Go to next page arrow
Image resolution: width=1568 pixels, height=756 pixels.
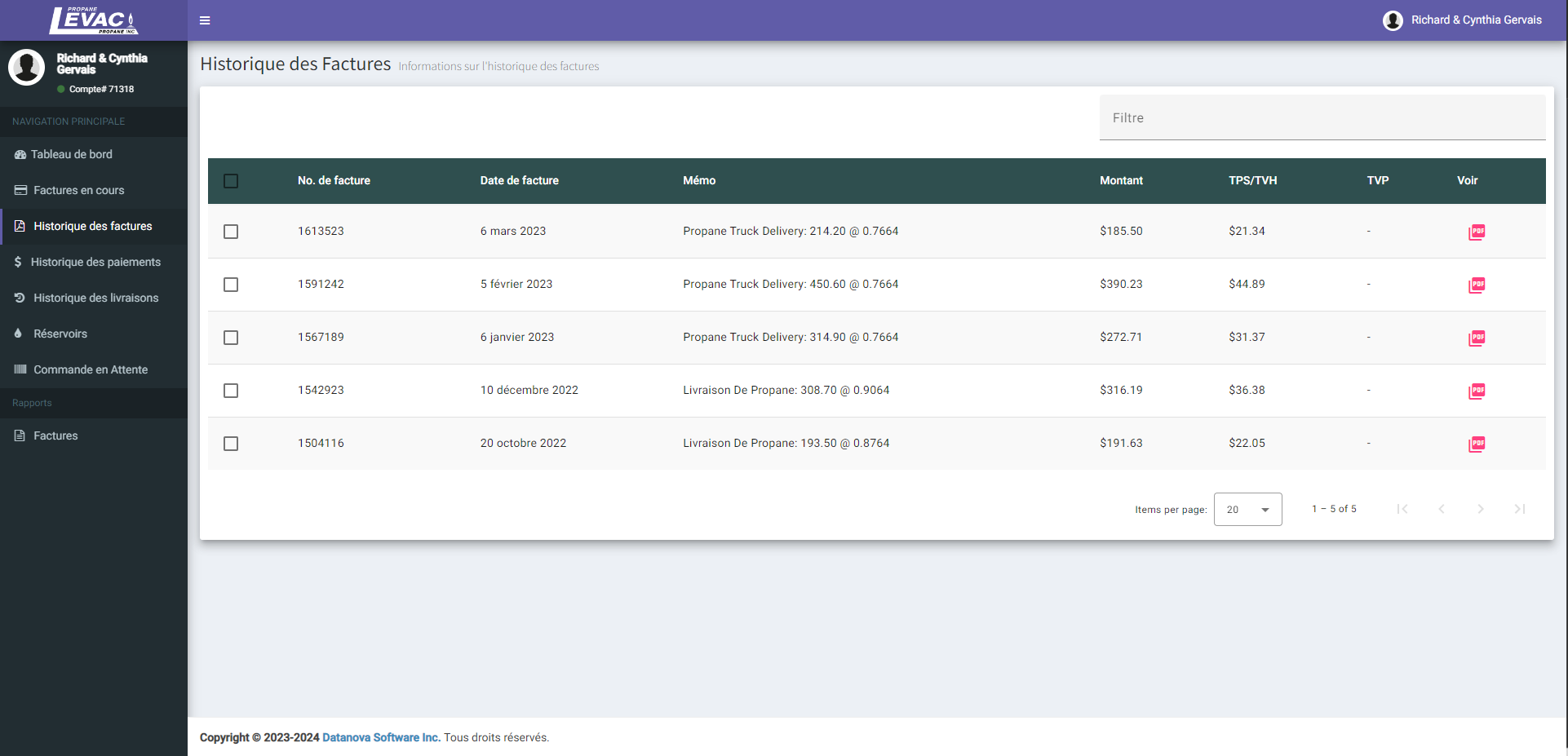pyautogui.click(x=1481, y=509)
